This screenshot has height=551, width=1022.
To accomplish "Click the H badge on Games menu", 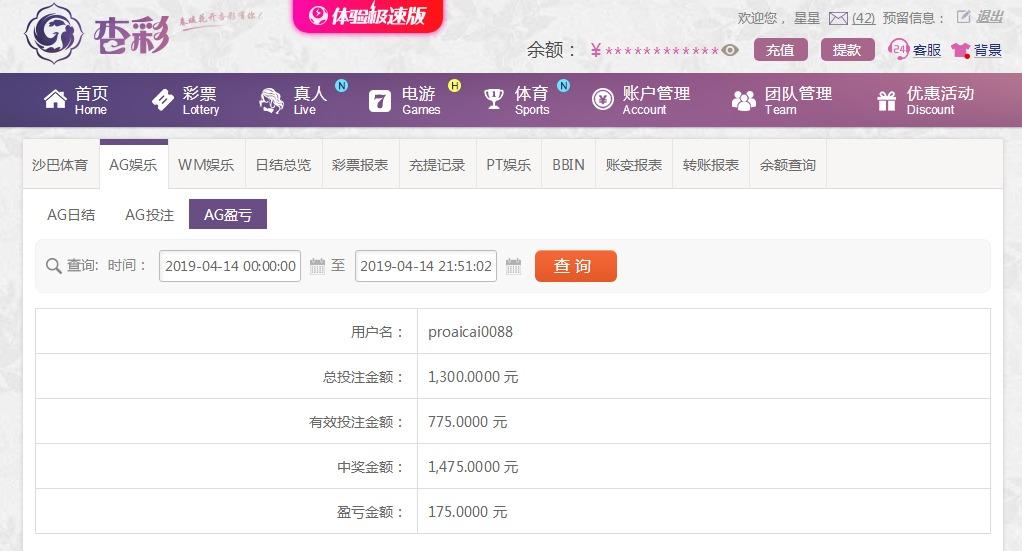I will 454,85.
